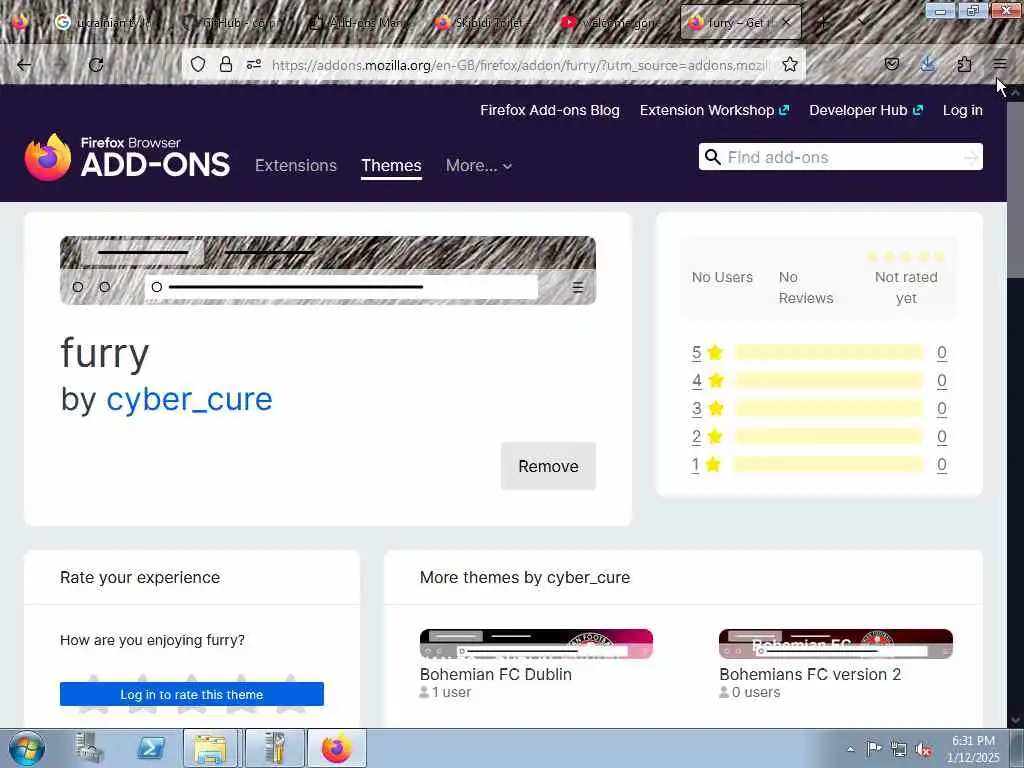Click the Find add-ons search field
The width and height of the screenshot is (1024, 768).
(x=841, y=157)
